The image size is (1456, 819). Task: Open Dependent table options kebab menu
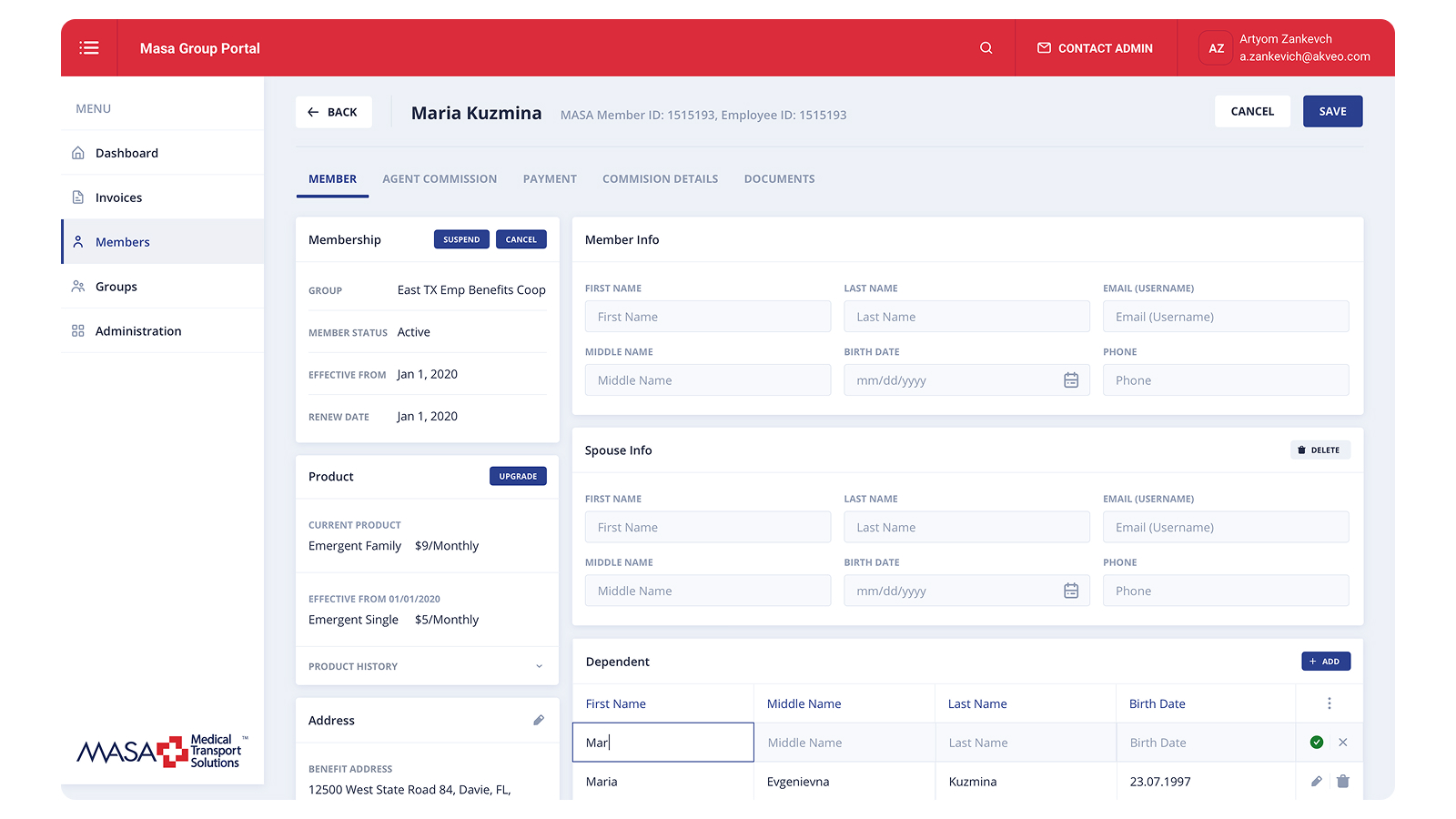click(x=1330, y=703)
